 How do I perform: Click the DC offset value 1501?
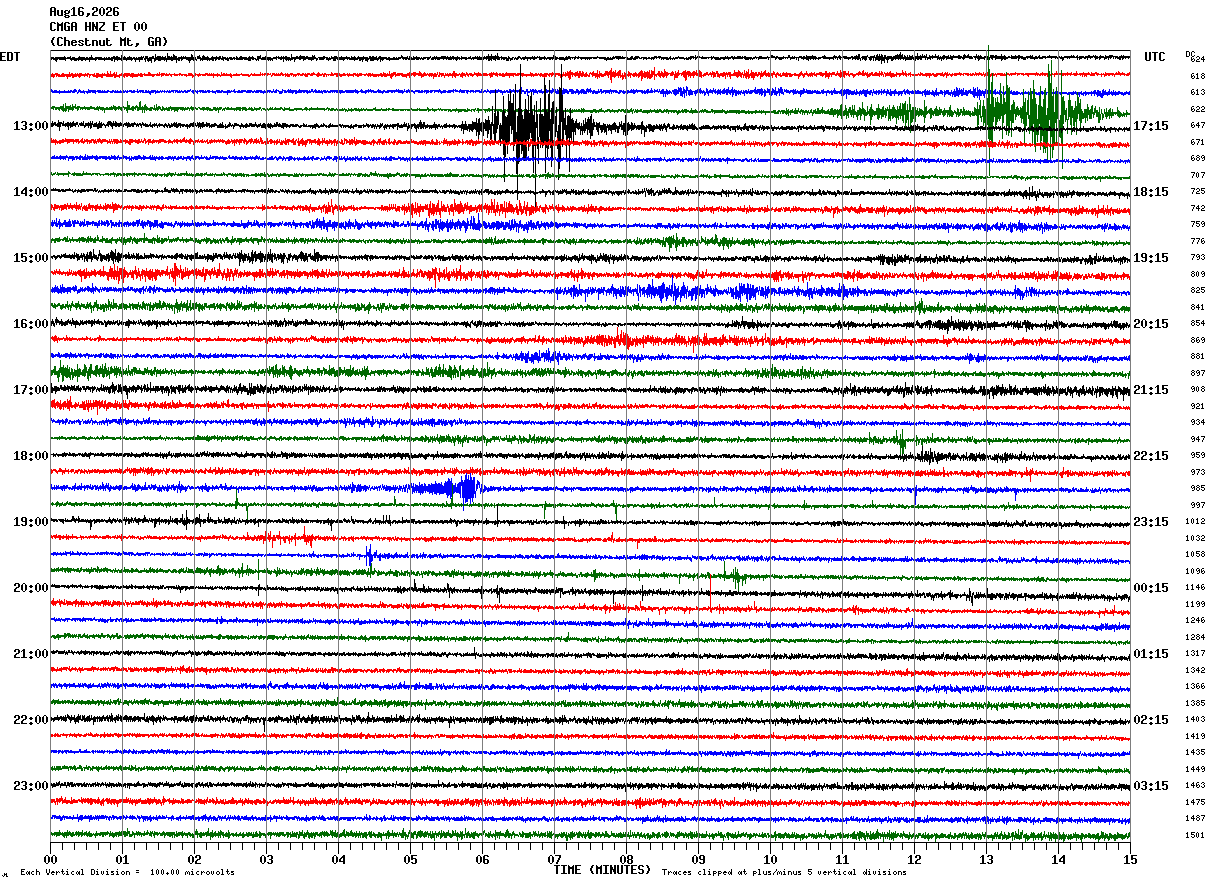point(1195,835)
